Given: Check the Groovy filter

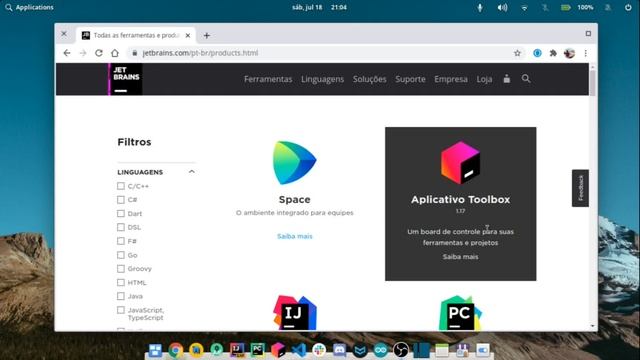Looking at the screenshot, I should tap(121, 269).
